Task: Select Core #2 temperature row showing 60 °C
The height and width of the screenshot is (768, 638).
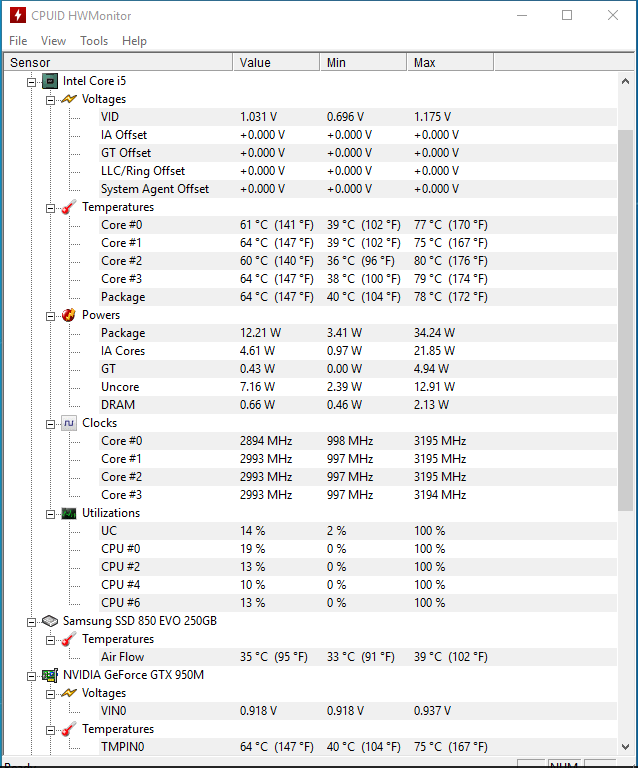Action: [357, 261]
